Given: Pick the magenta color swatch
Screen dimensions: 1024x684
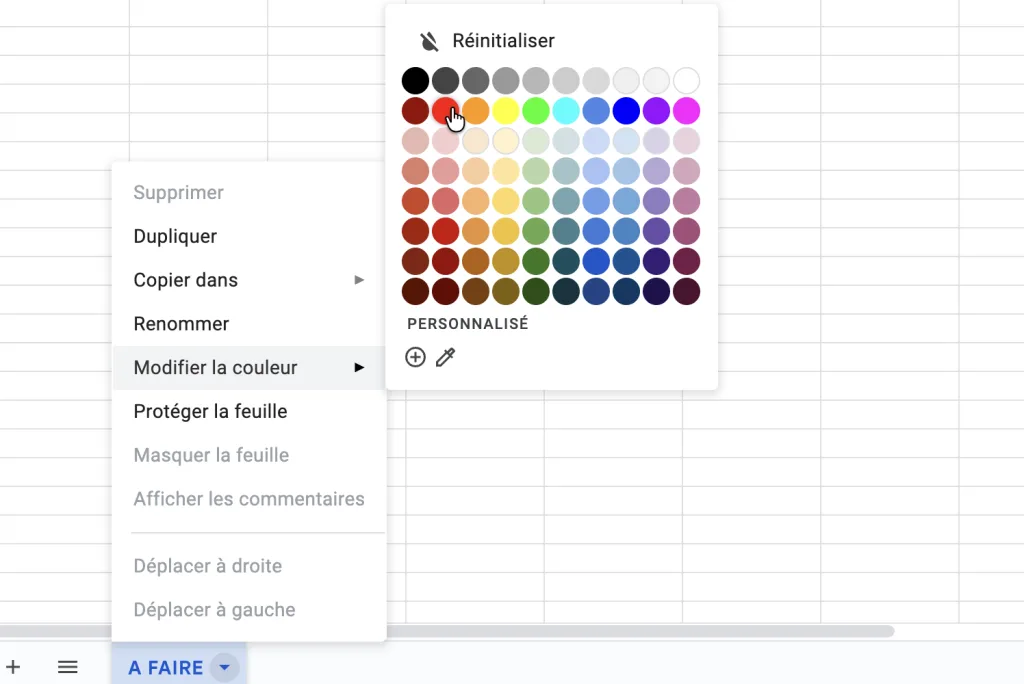Looking at the screenshot, I should pos(685,110).
